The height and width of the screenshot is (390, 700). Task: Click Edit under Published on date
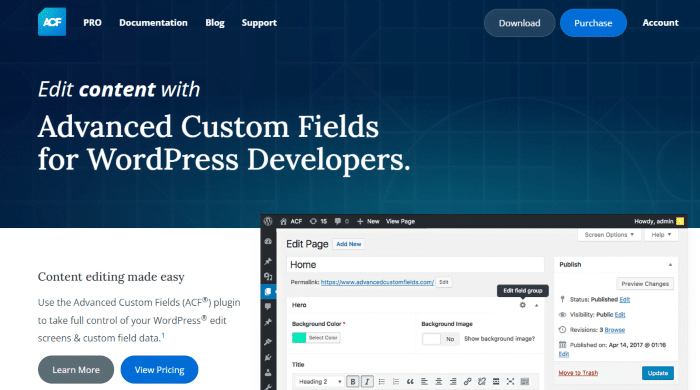(x=564, y=354)
